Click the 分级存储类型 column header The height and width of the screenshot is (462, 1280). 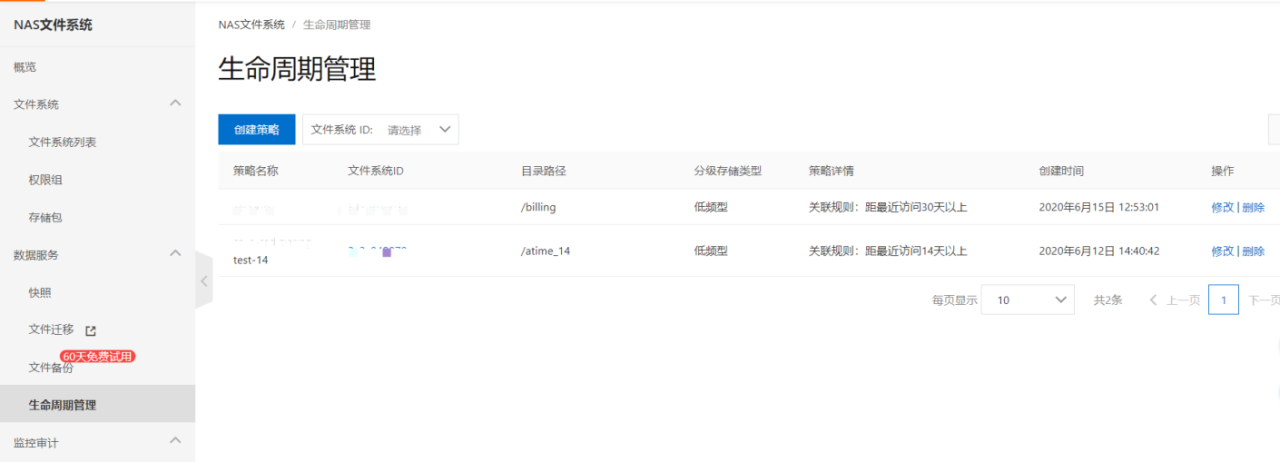click(x=728, y=171)
